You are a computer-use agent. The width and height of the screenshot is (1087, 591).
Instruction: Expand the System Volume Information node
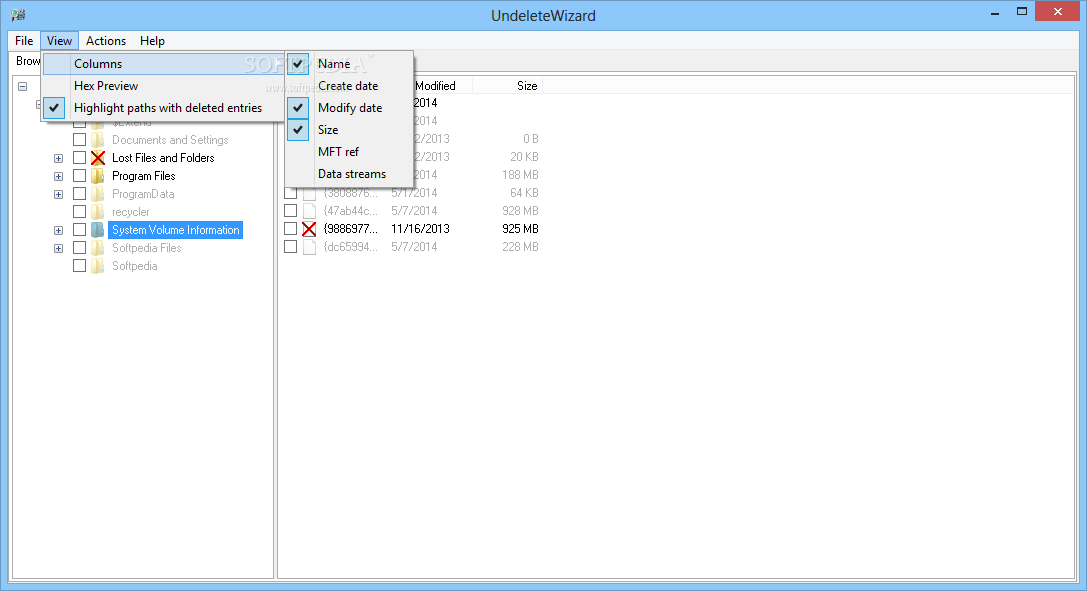click(58, 231)
